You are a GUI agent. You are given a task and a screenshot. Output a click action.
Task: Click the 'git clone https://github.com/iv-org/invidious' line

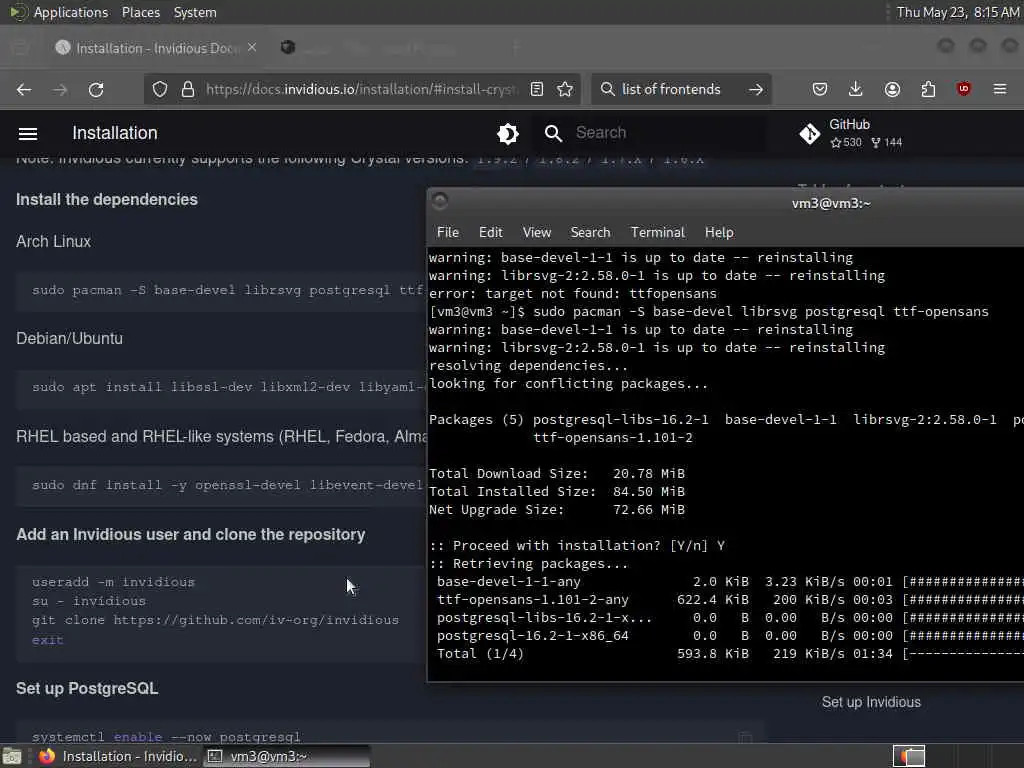point(216,620)
